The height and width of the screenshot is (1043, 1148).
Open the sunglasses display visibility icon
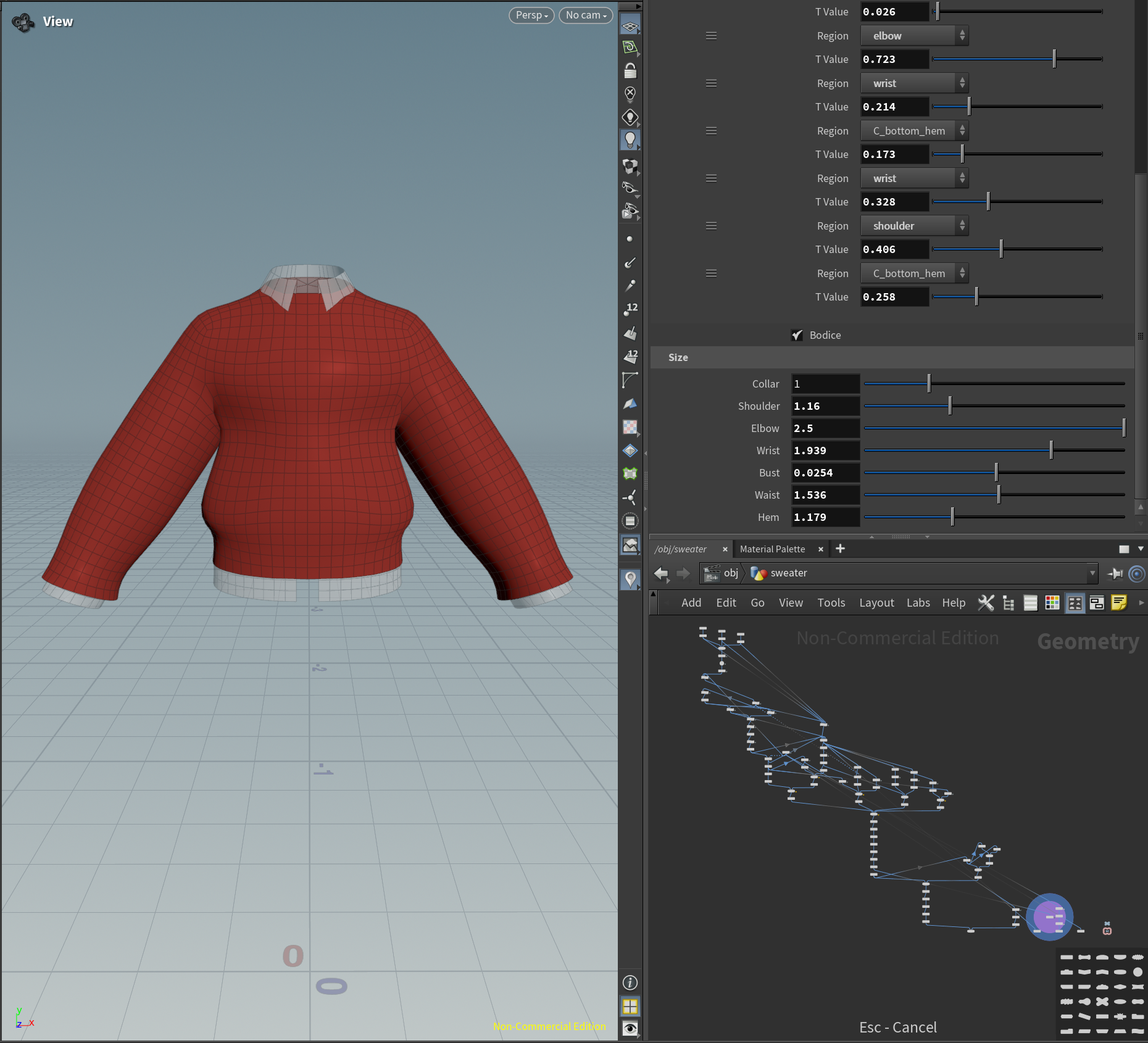630,188
